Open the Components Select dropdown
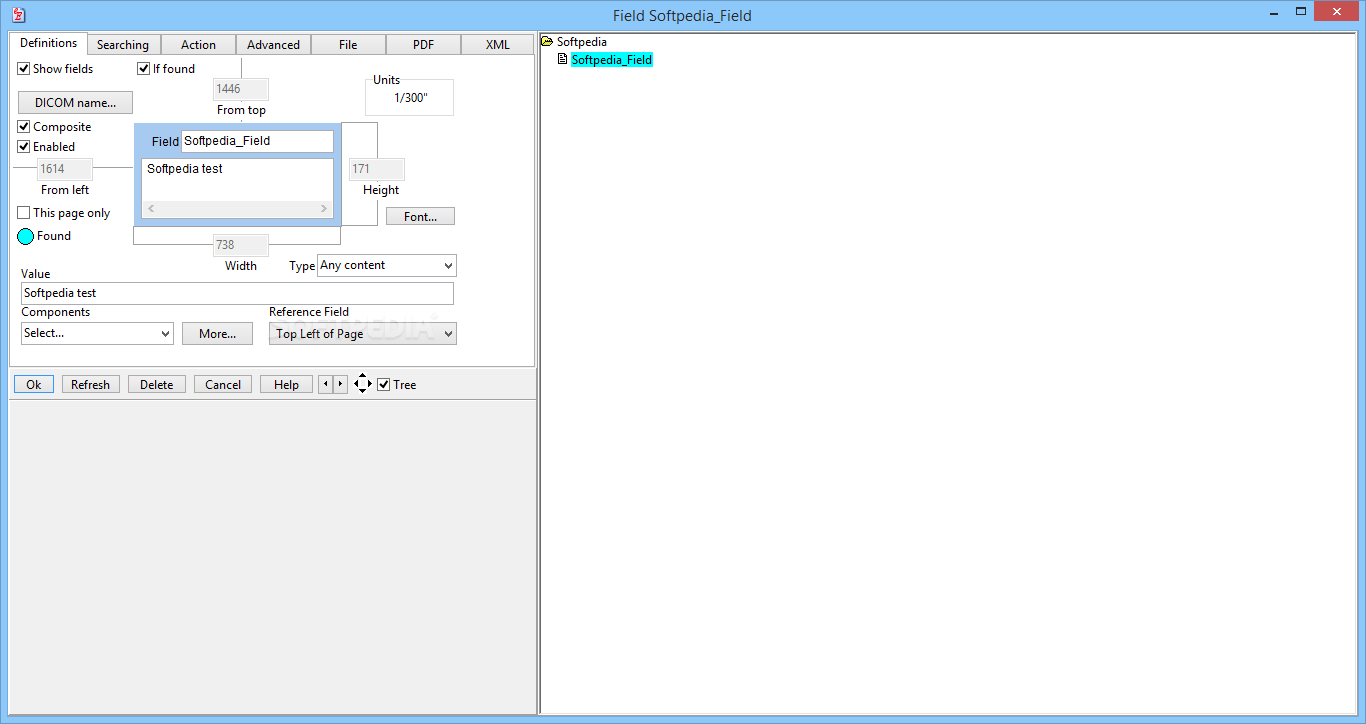The height and width of the screenshot is (724, 1366). (97, 333)
